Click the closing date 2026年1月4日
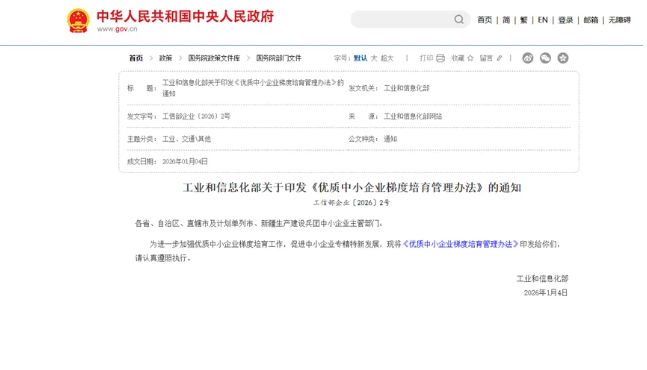This screenshot has width=647, height=370. 545,293
